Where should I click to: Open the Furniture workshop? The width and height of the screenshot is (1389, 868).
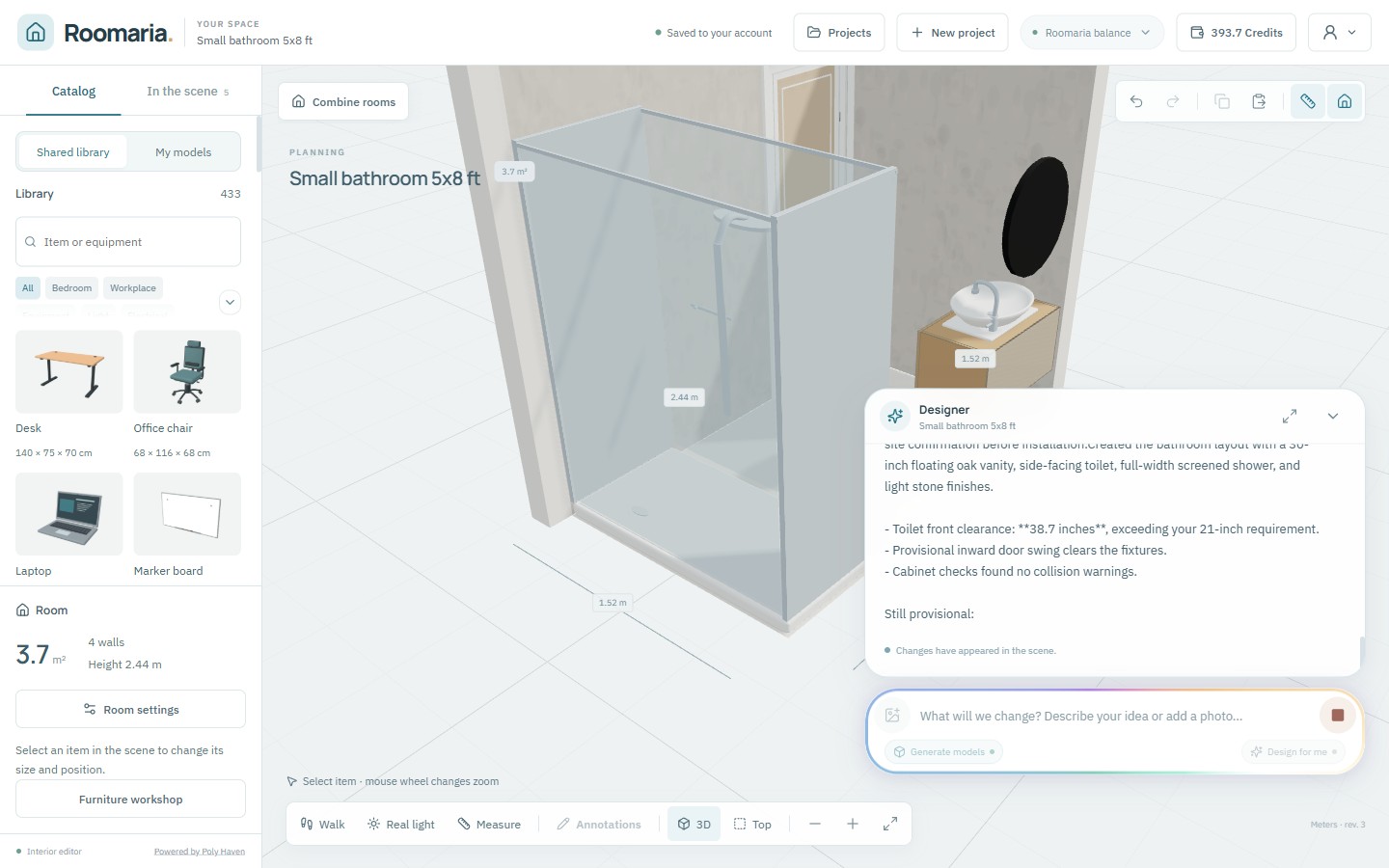click(x=130, y=799)
